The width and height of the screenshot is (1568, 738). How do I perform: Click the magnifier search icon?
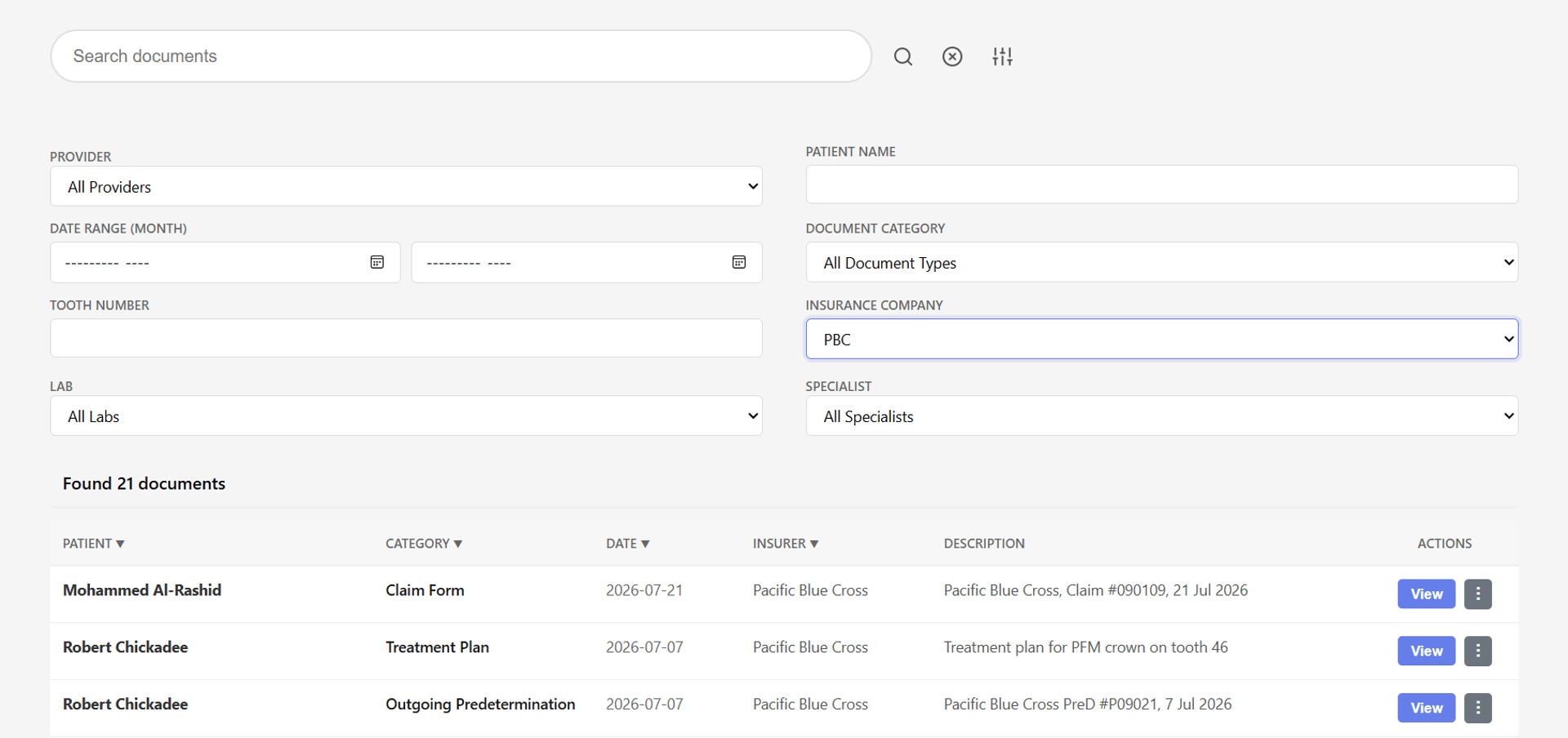[x=902, y=56]
